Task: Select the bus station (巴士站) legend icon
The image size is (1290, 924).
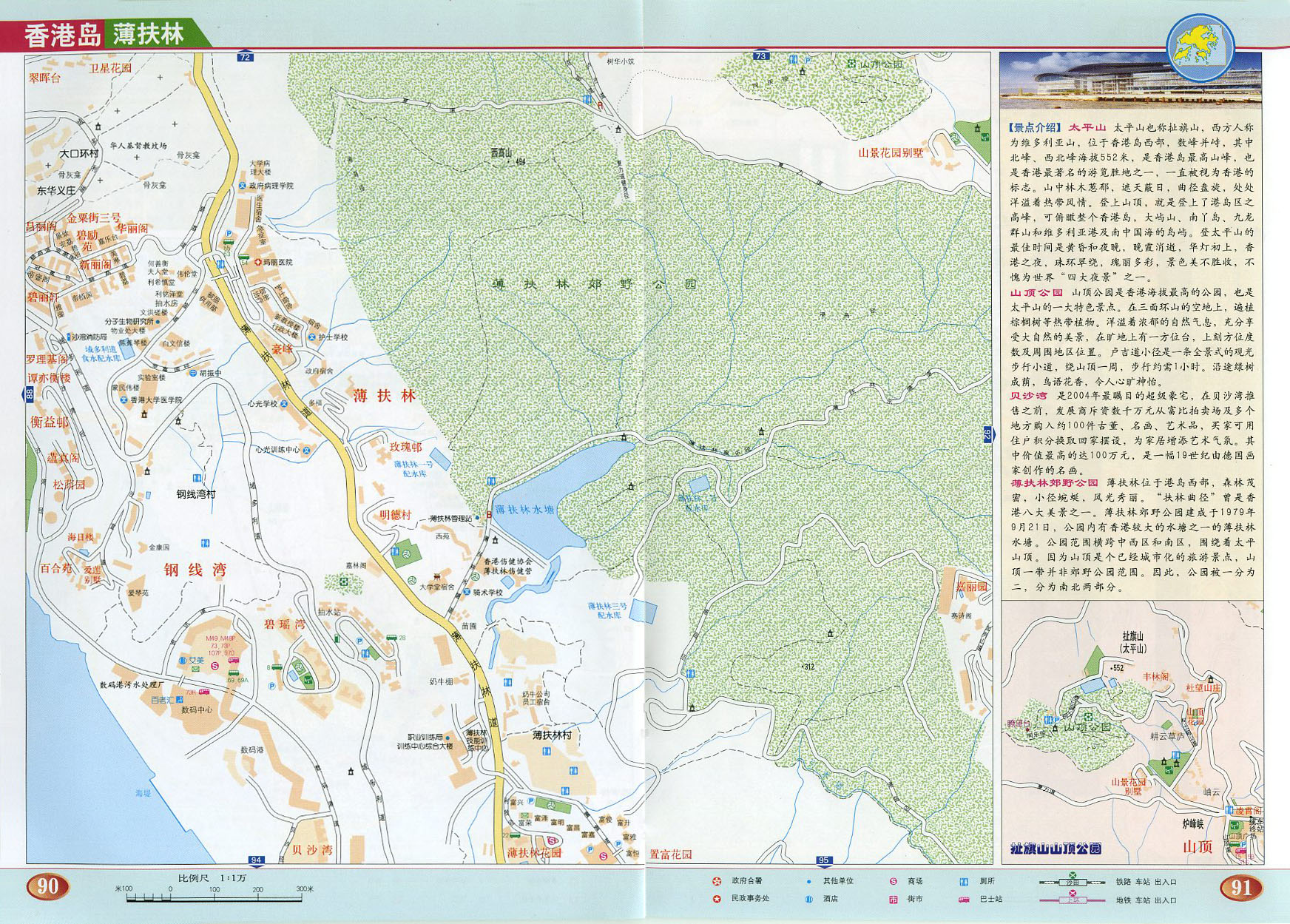Action: [964, 899]
